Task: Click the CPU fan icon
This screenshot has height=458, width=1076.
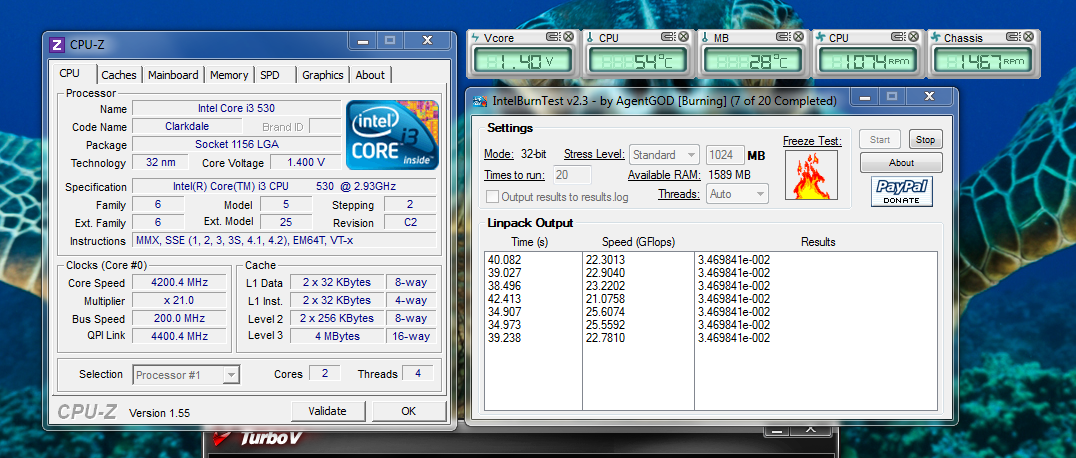Action: point(821,38)
